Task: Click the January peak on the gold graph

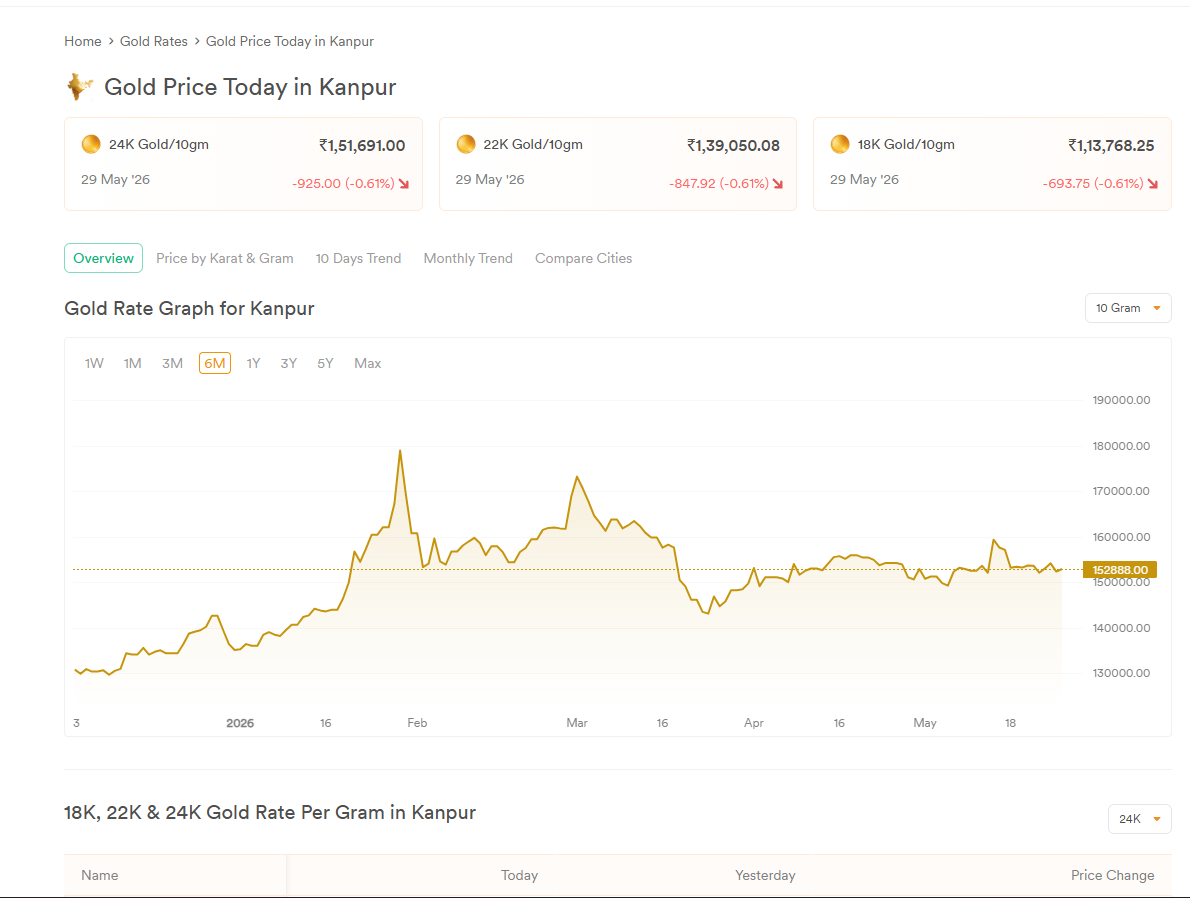Action: click(x=400, y=451)
